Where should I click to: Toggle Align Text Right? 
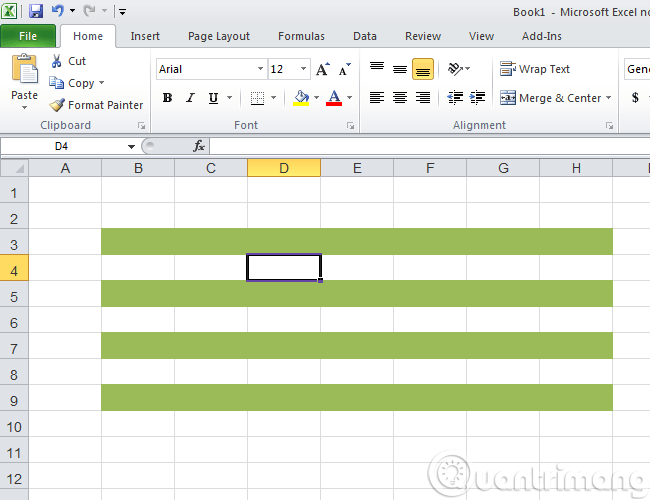[423, 98]
